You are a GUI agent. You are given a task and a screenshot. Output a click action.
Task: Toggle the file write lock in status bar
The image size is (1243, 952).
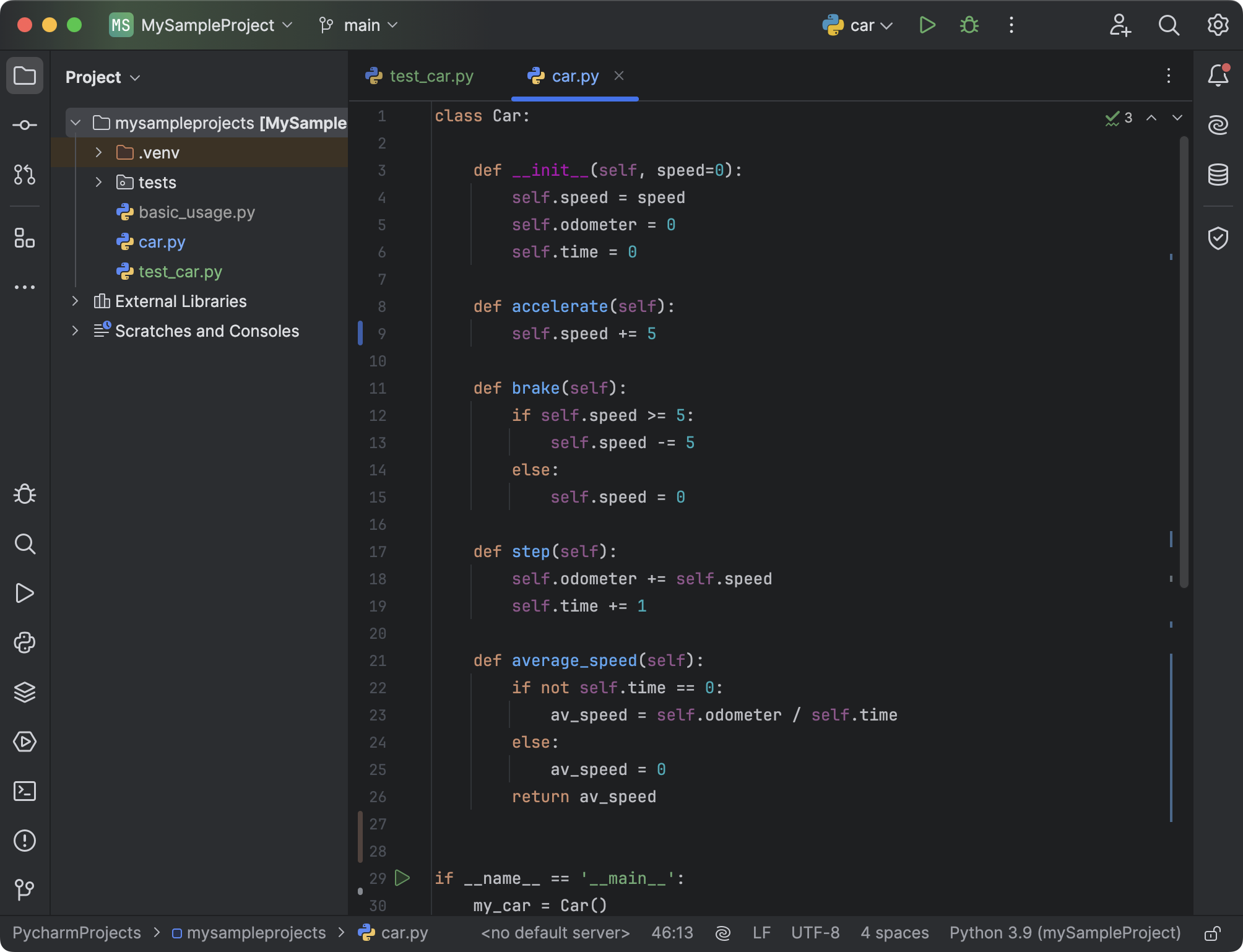click(x=1212, y=933)
